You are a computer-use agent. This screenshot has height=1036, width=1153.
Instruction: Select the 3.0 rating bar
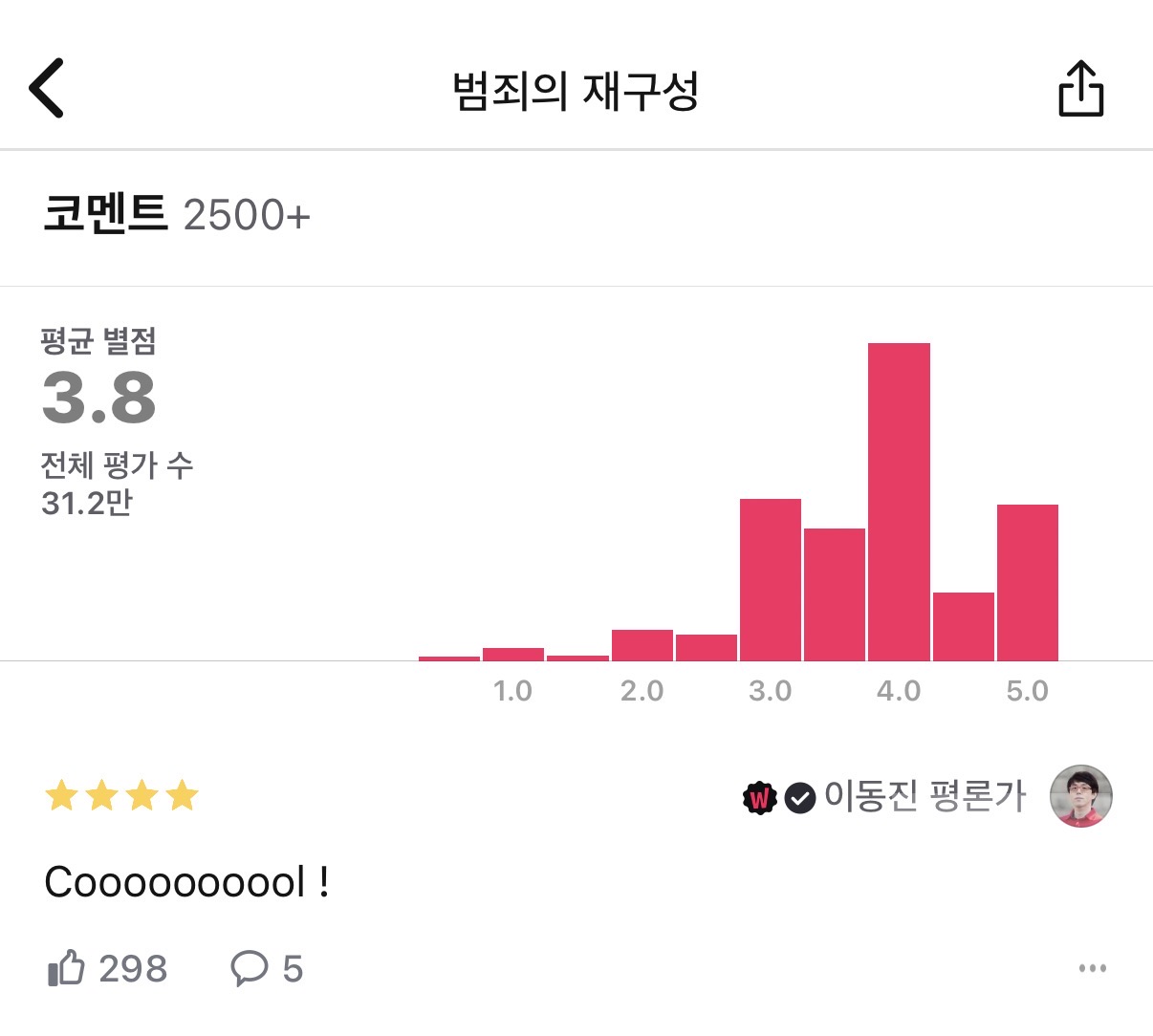[x=771, y=579]
